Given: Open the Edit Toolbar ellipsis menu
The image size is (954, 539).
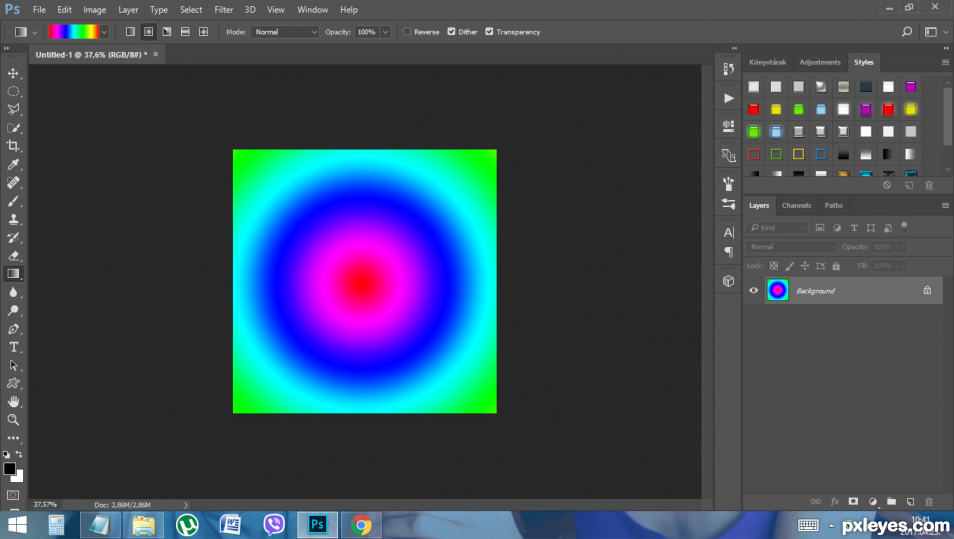Looking at the screenshot, I should coord(13,438).
